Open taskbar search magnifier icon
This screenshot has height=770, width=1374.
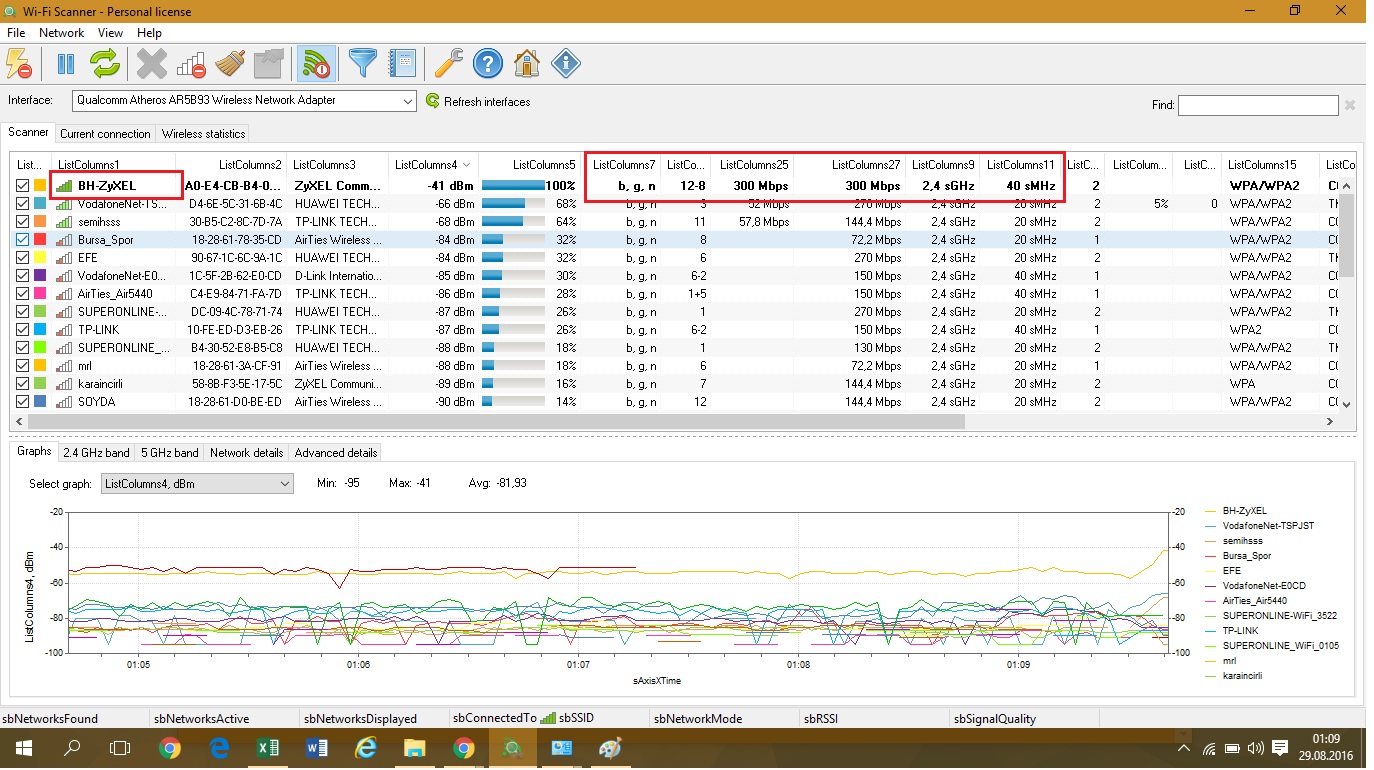click(x=72, y=748)
